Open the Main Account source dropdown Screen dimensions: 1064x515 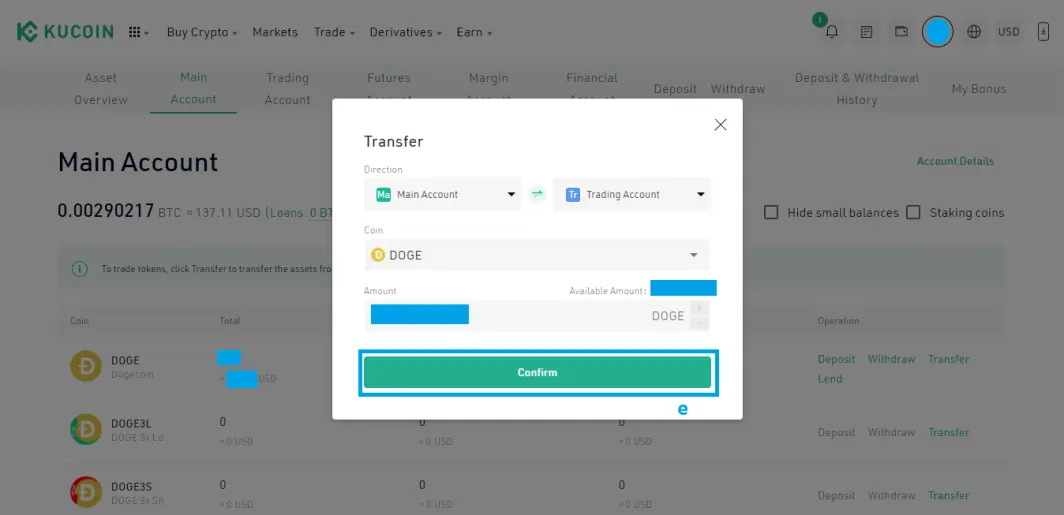(443, 194)
